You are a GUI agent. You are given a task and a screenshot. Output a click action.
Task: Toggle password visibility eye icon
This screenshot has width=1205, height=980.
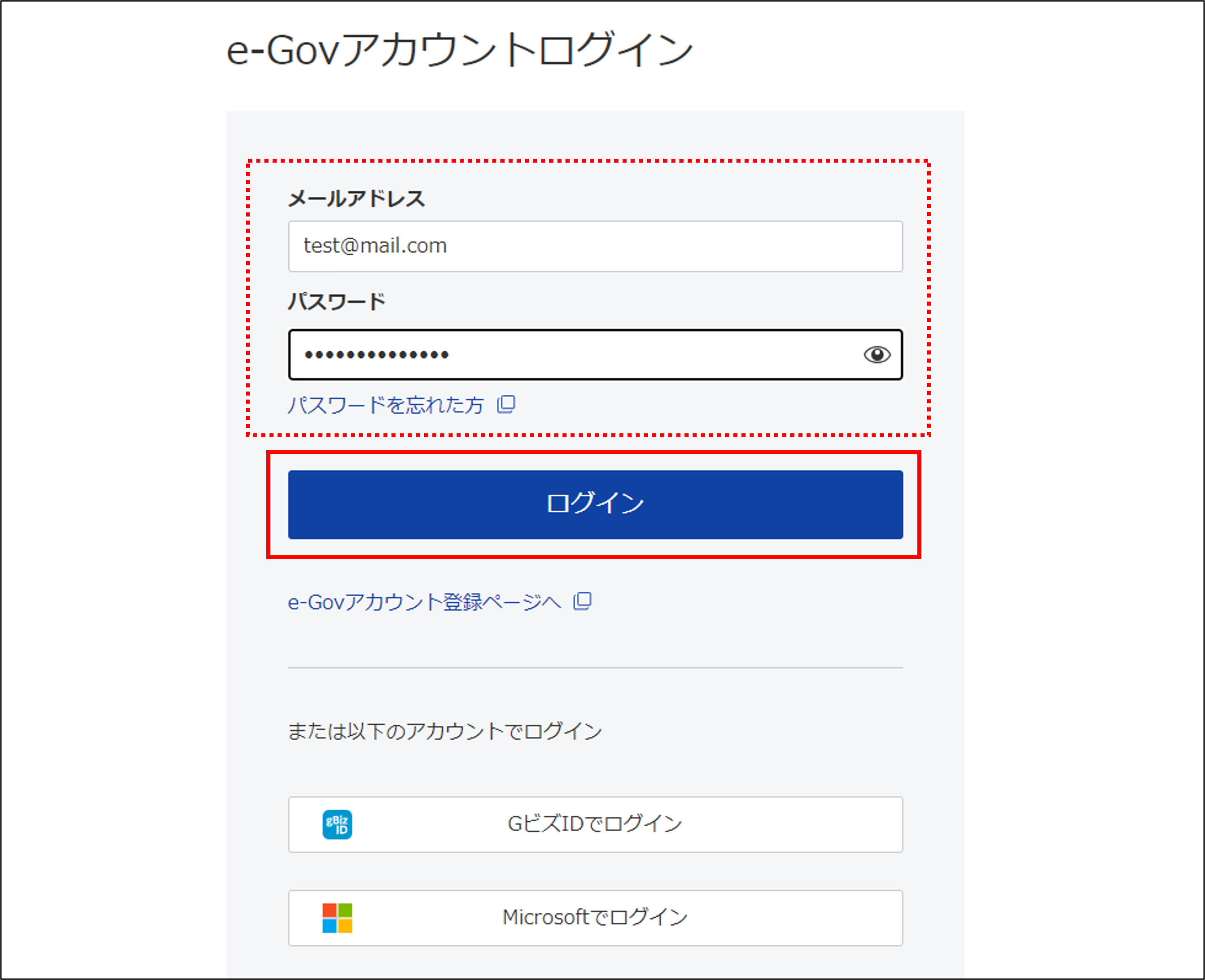877,354
